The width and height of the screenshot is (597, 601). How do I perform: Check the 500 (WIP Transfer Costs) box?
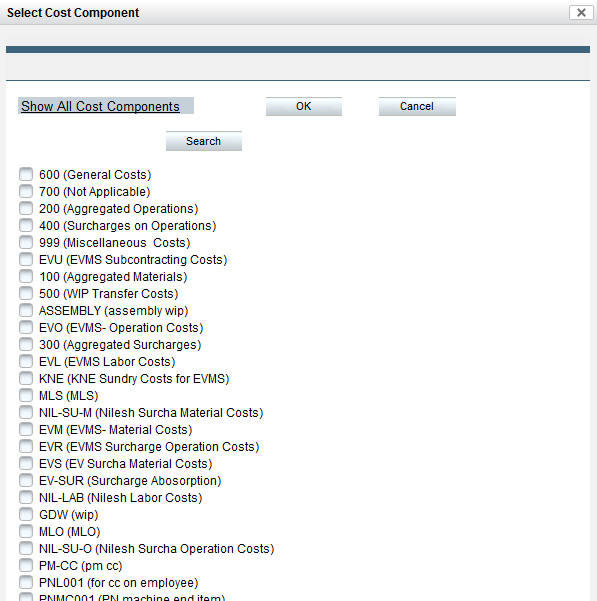[x=26, y=293]
